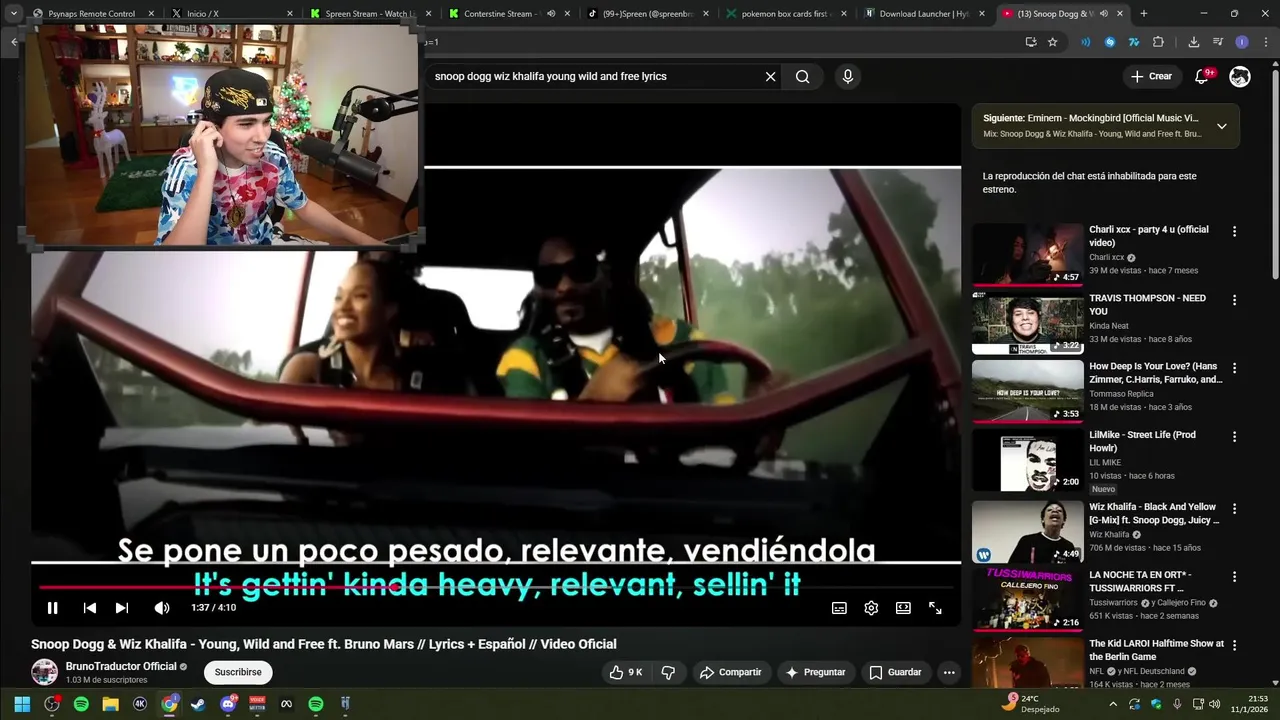The image size is (1280, 720).
Task: Toggle subtitles on the video player
Action: (839, 608)
